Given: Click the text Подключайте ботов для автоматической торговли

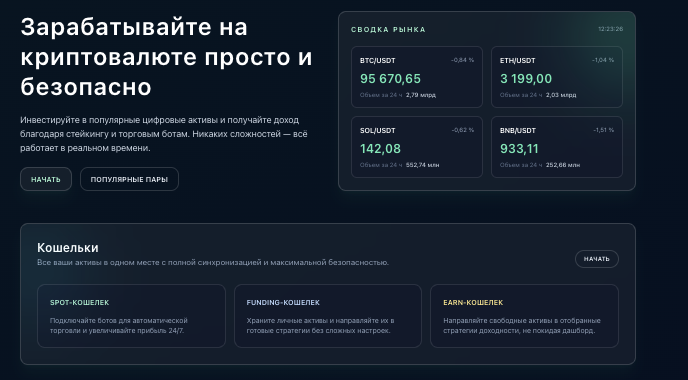Looking at the screenshot, I should point(118,326).
